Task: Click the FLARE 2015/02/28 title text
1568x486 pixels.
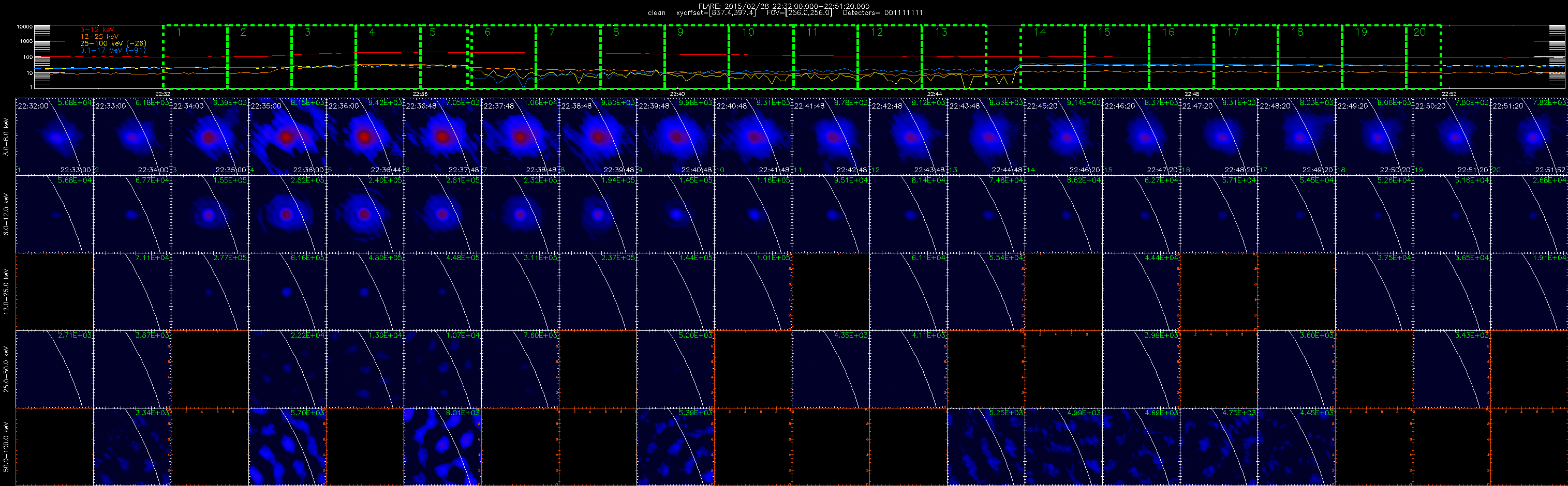Action: (783, 6)
